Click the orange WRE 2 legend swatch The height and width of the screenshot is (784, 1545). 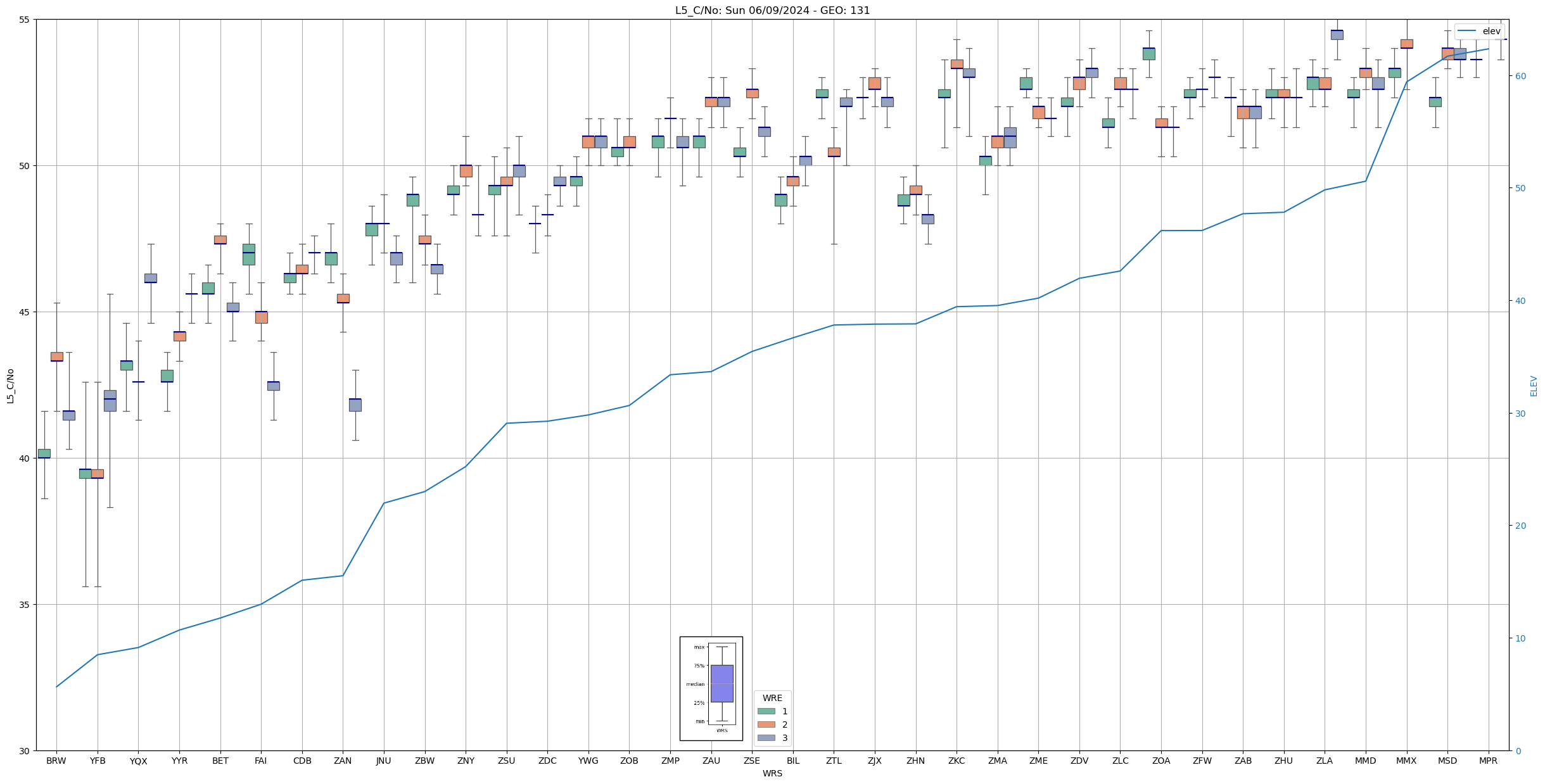pos(766,724)
